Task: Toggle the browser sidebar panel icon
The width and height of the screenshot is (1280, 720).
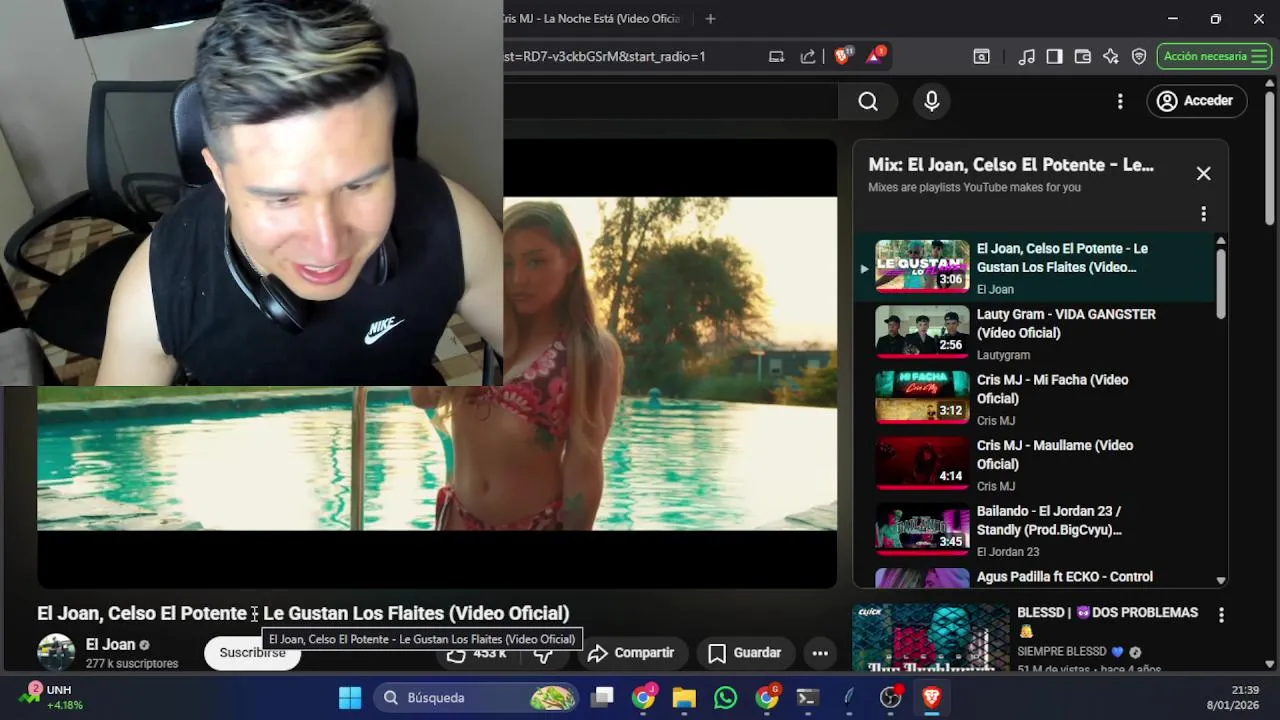Action: [1054, 57]
